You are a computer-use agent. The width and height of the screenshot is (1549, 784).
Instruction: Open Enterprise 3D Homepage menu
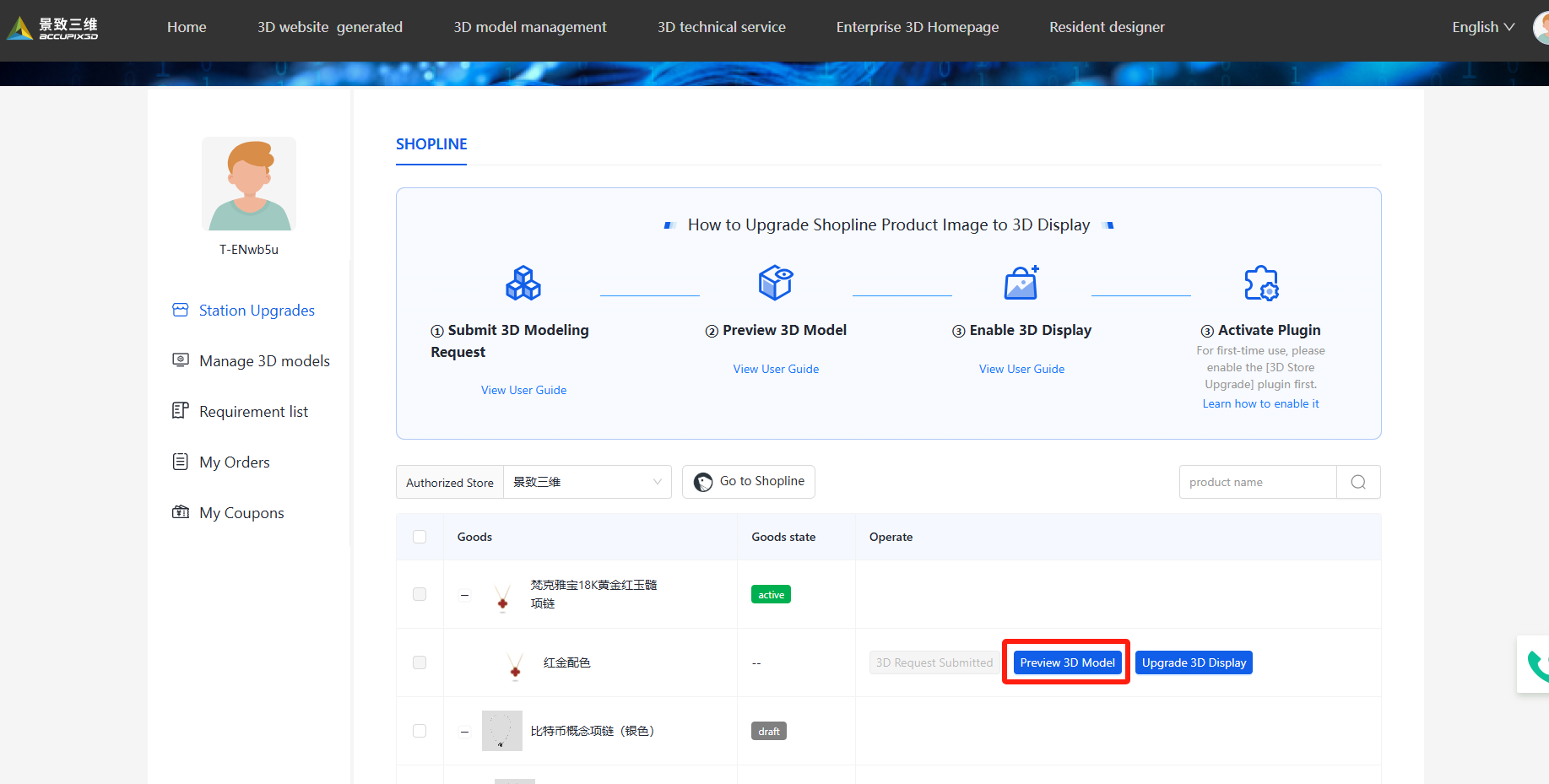pyautogui.click(x=918, y=27)
